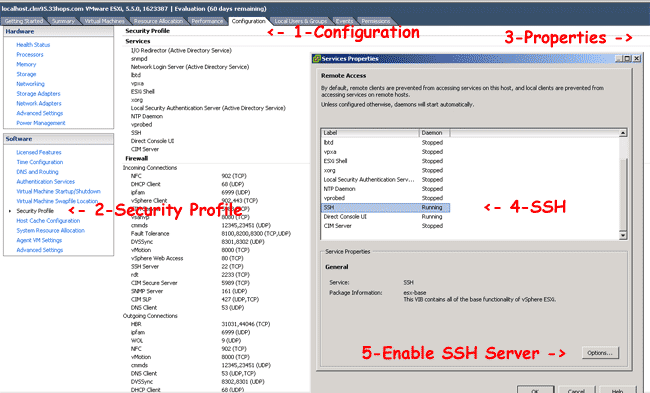Viewport: 650px width, 393px height.
Task: Click the services list scrollbar thumb
Action: pyautogui.click(x=623, y=195)
